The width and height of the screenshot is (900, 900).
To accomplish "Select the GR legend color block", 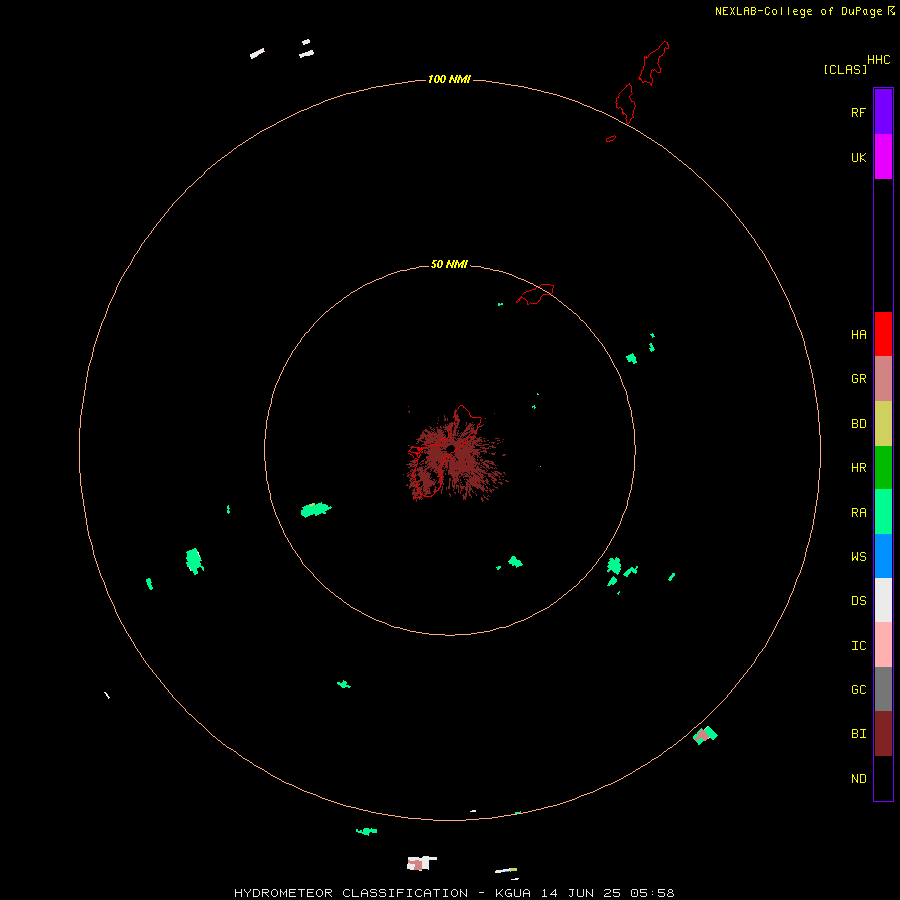I will pos(883,379).
